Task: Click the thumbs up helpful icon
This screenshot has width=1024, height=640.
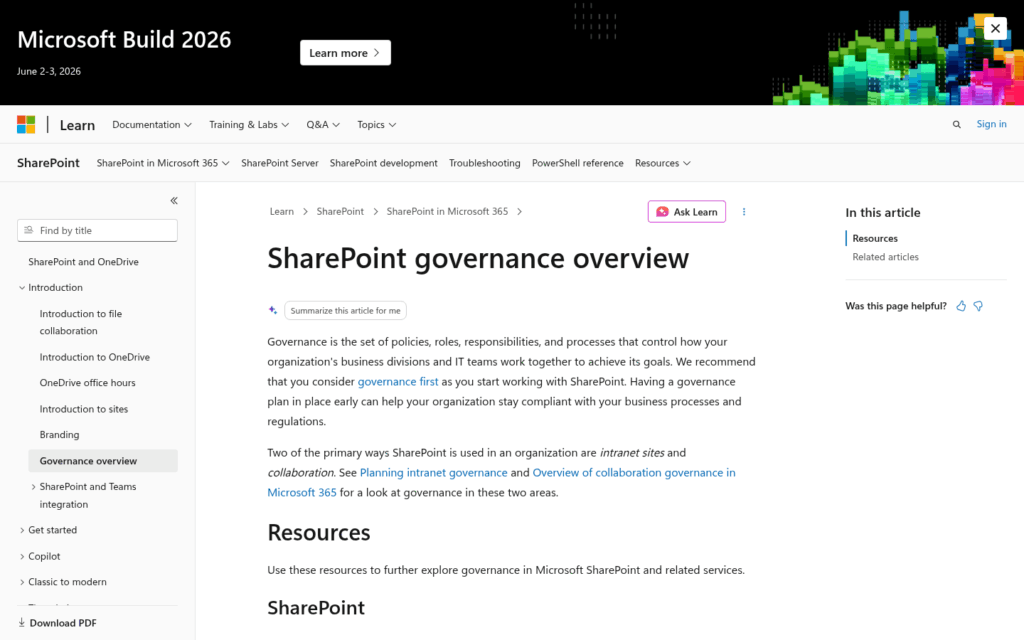Action: [961, 306]
